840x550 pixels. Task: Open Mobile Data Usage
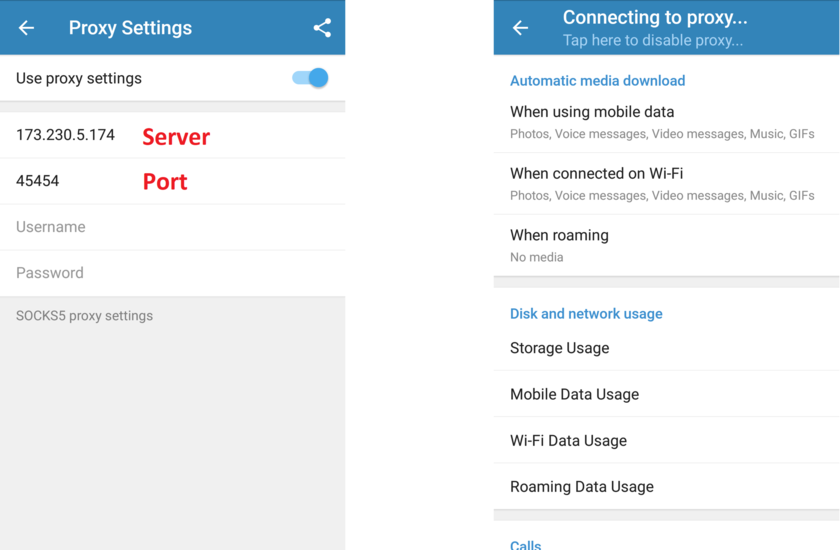click(666, 394)
